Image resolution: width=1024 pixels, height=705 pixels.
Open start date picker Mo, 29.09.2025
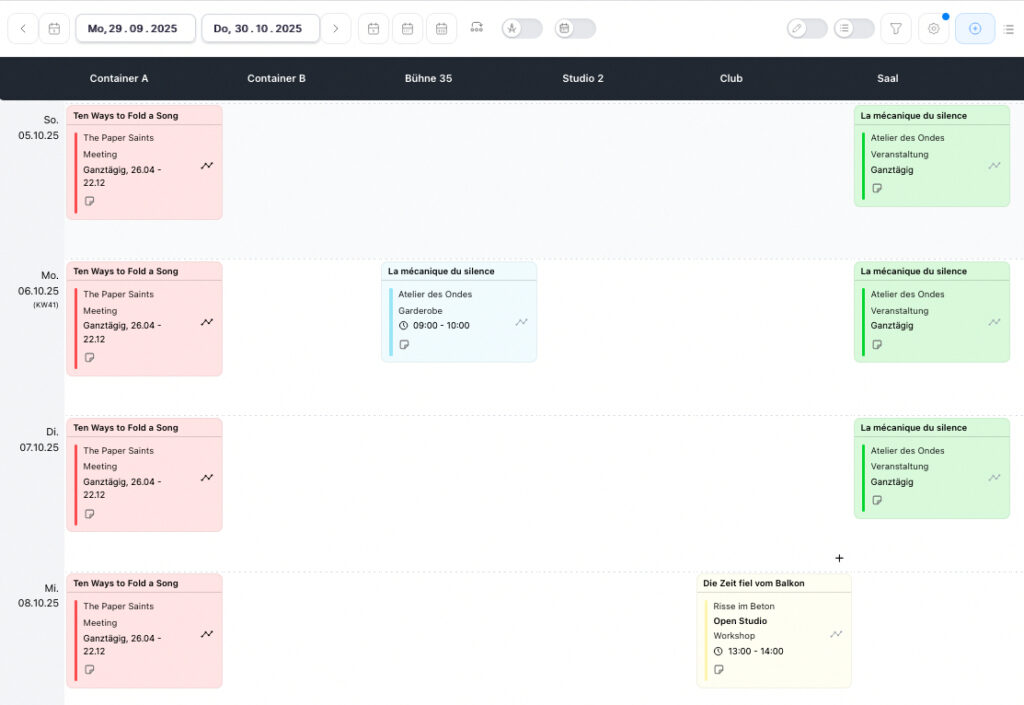point(135,29)
